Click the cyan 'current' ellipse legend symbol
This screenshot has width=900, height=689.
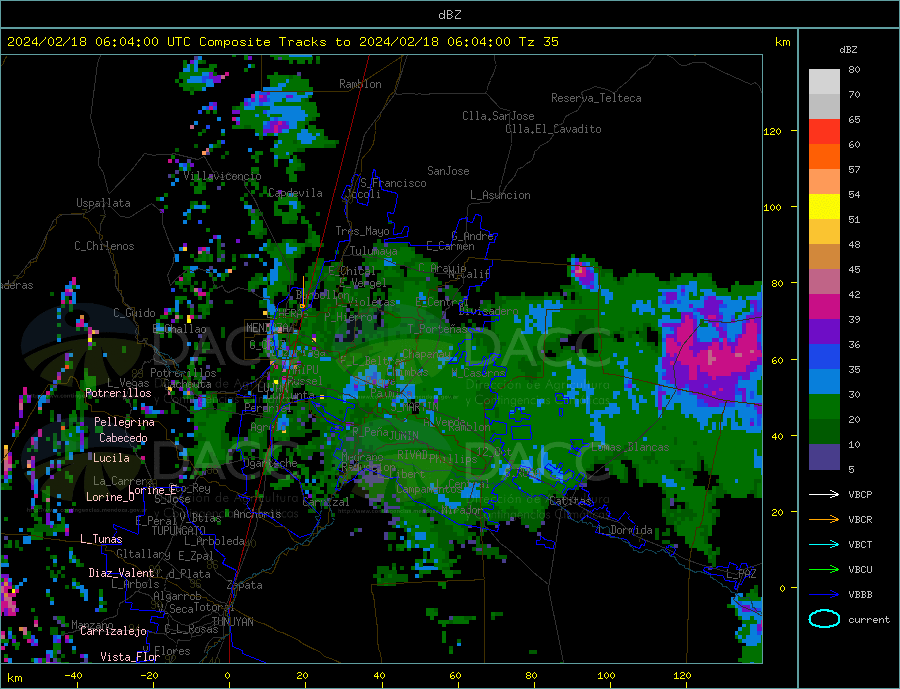point(824,619)
